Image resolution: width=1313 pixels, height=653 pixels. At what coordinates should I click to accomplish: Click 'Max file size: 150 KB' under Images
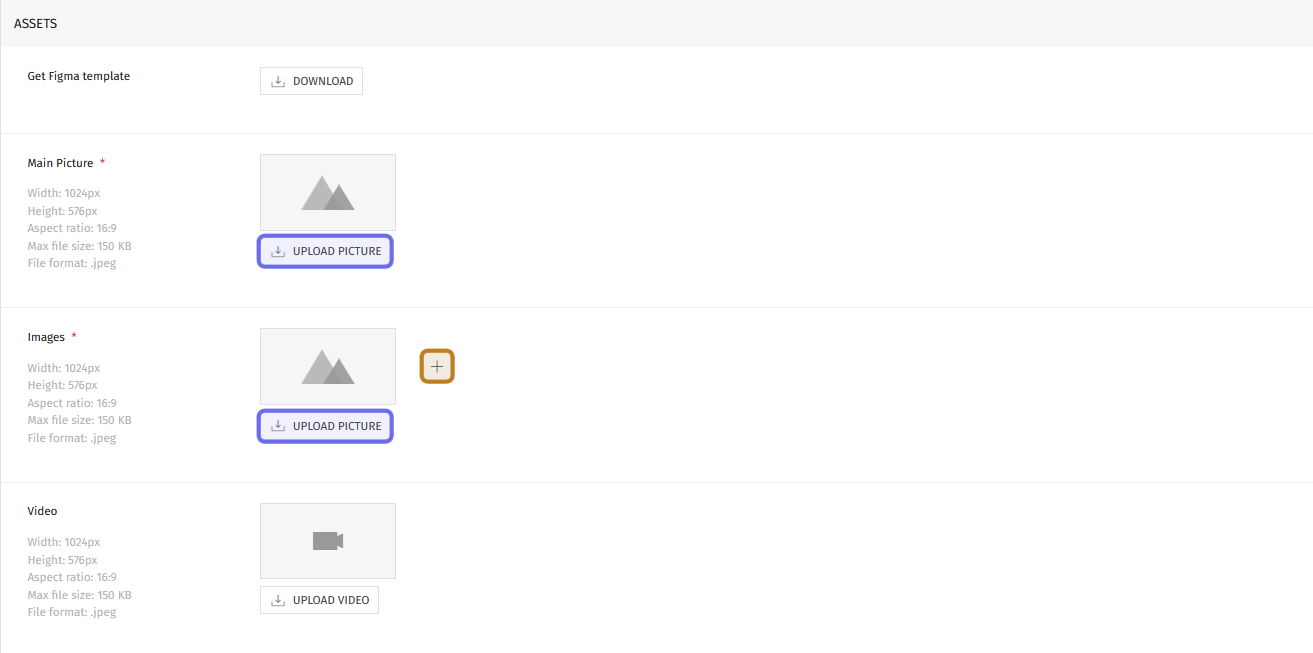point(80,420)
